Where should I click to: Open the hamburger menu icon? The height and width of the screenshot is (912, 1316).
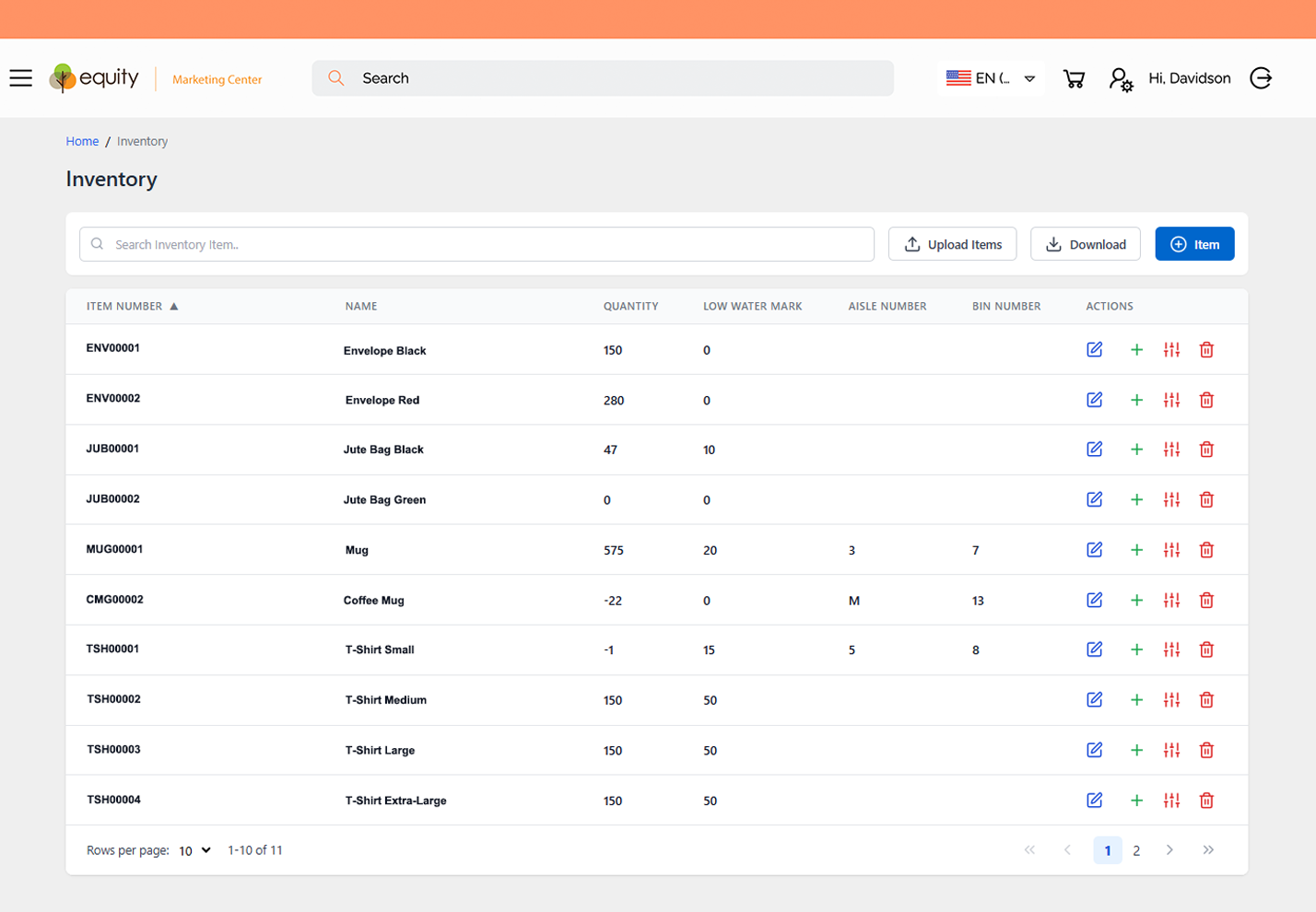[20, 78]
